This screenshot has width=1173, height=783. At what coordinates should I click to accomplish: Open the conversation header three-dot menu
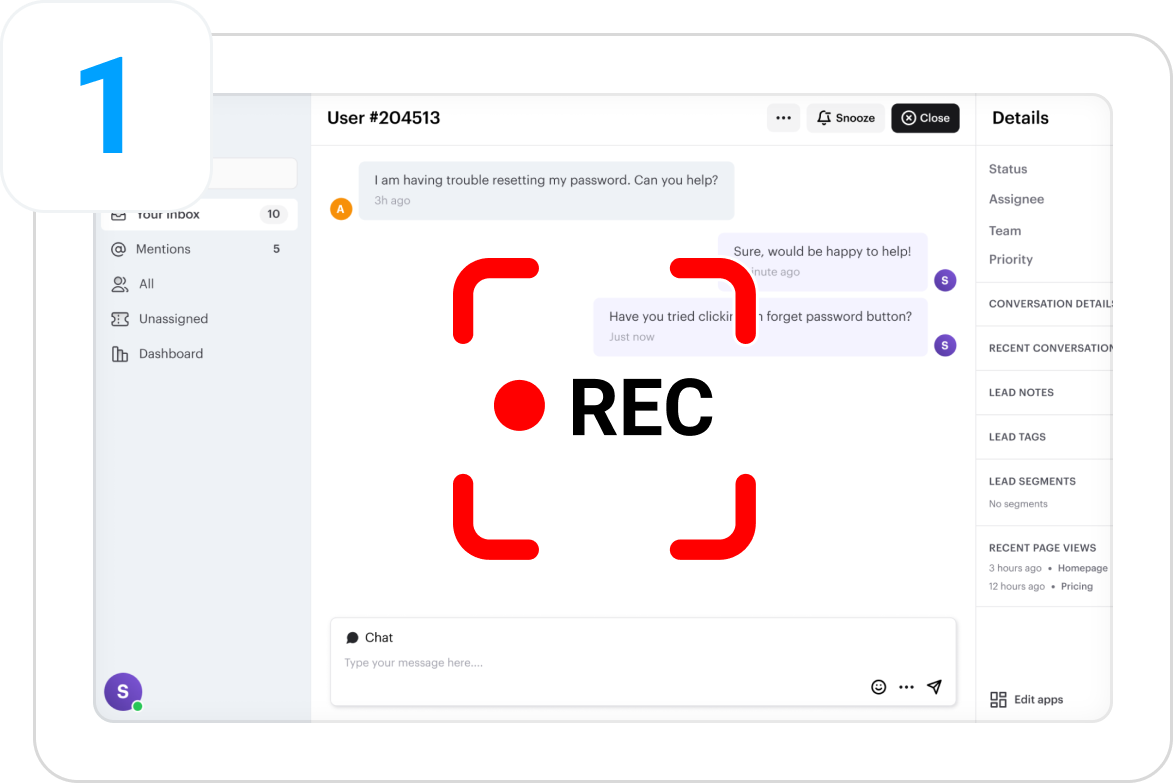pyautogui.click(x=783, y=118)
